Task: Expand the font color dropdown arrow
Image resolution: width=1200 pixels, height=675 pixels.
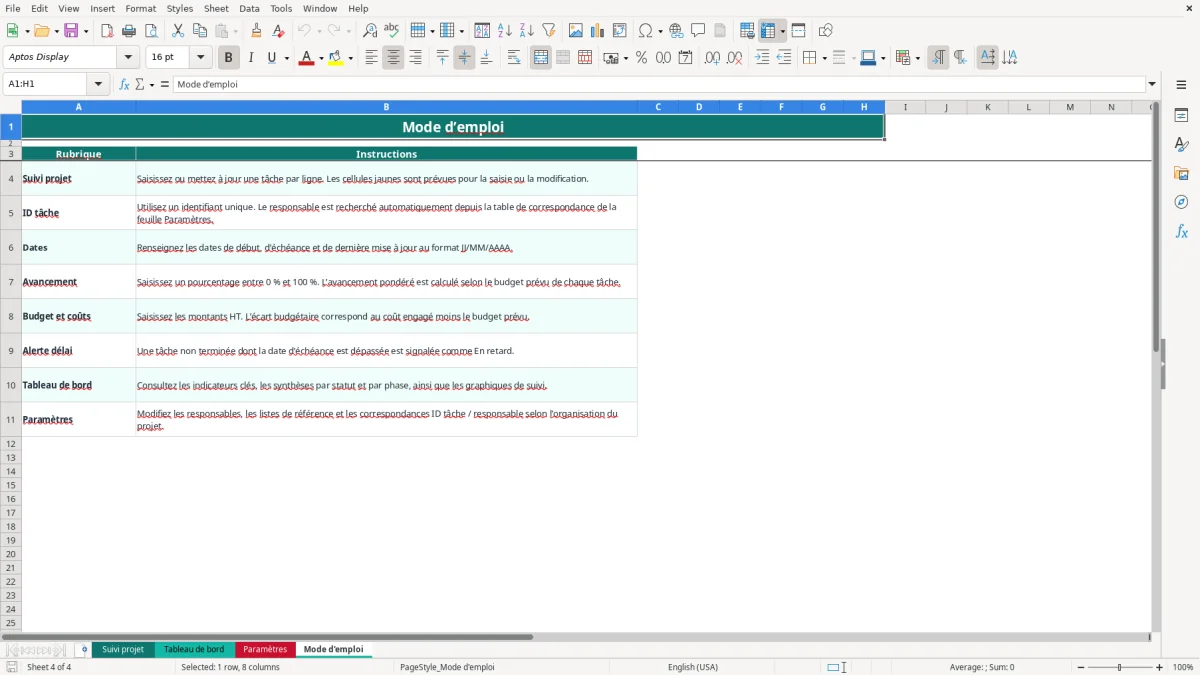Action: (321, 58)
